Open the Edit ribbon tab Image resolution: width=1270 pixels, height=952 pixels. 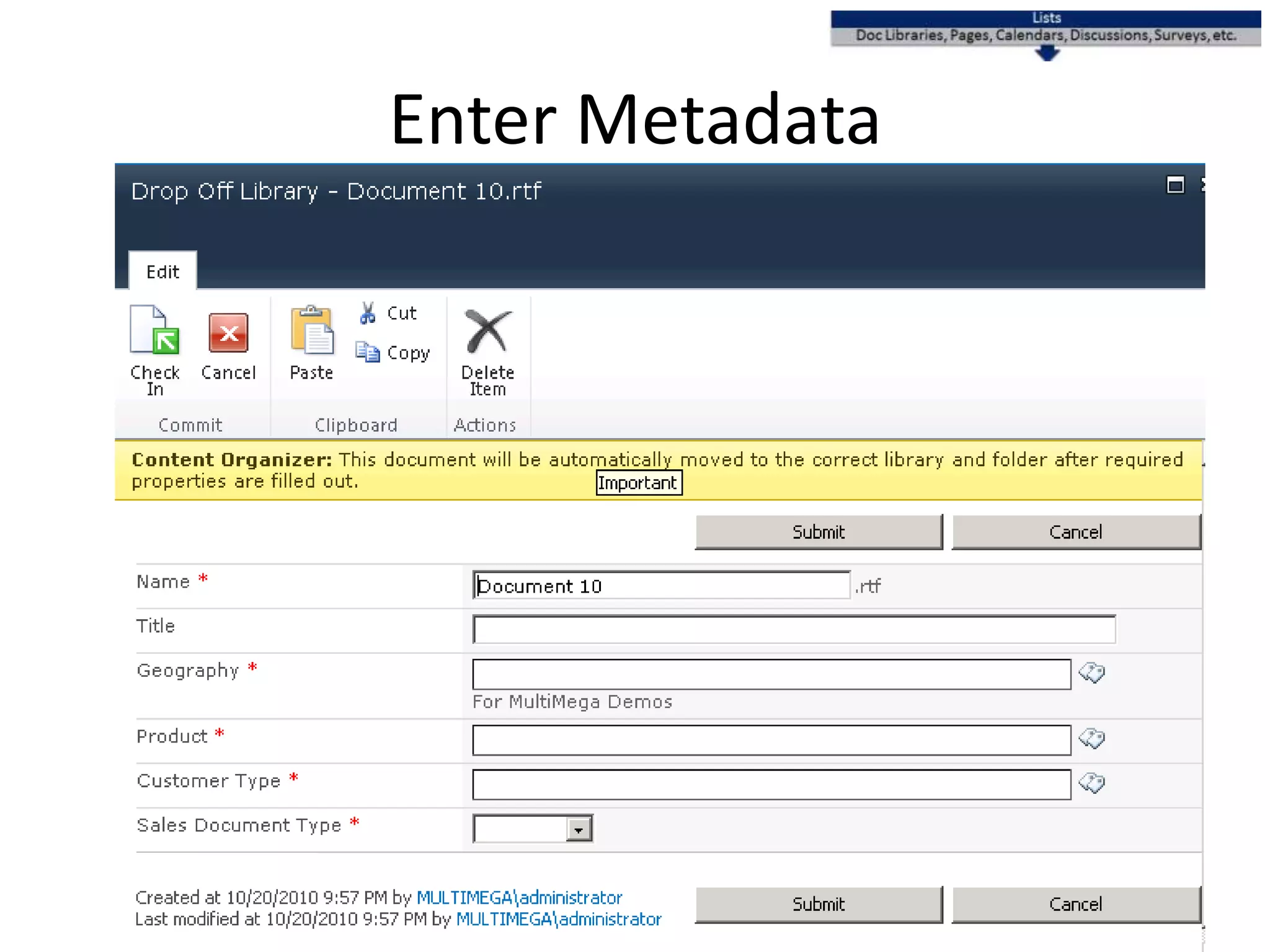click(162, 271)
